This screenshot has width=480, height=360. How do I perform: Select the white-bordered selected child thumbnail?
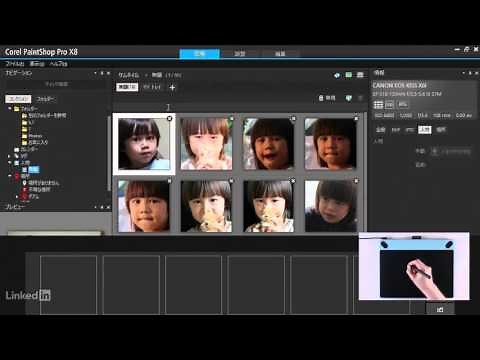coord(144,144)
